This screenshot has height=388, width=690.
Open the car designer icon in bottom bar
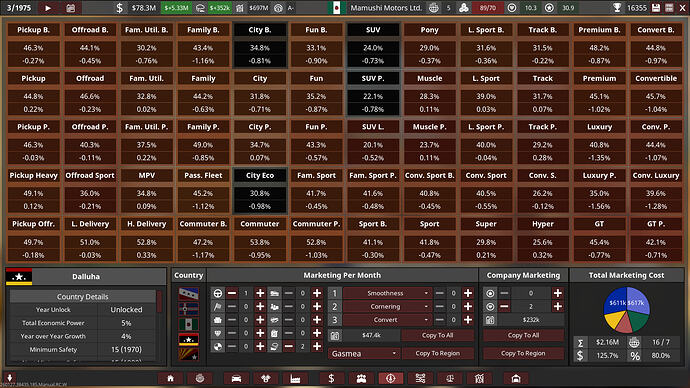pyautogui.click(x=236, y=378)
